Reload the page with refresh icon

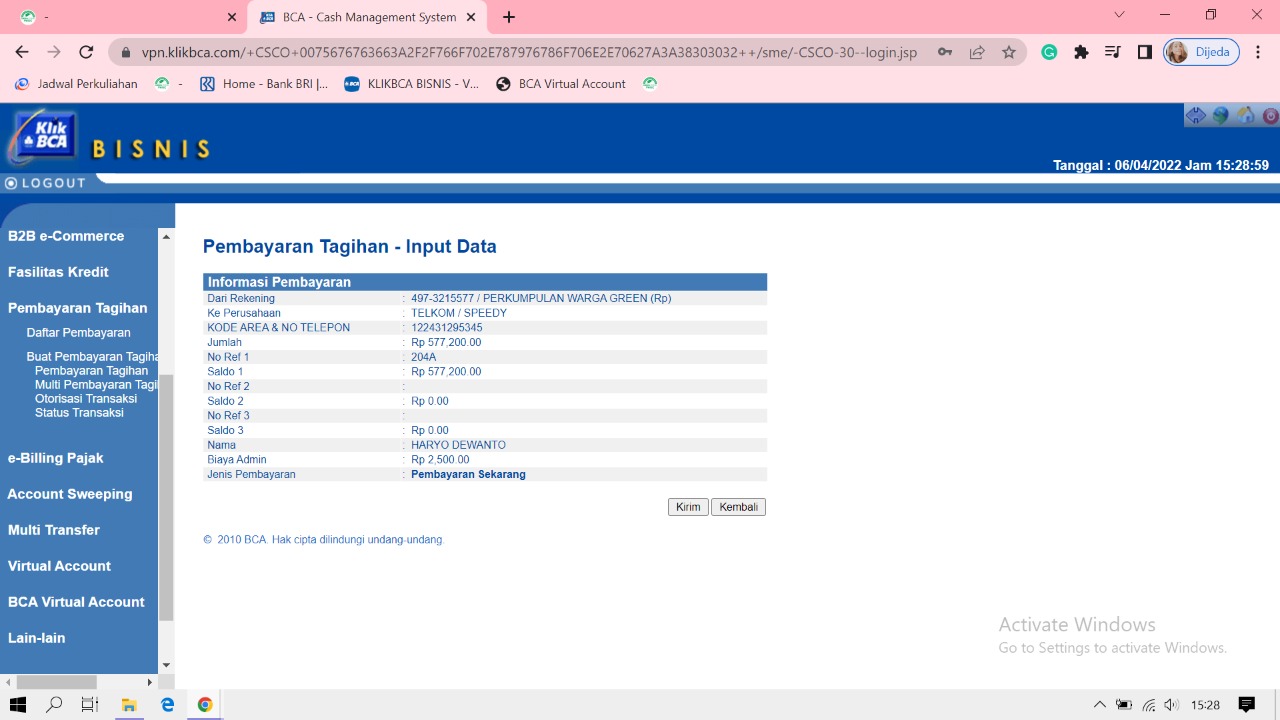86,52
